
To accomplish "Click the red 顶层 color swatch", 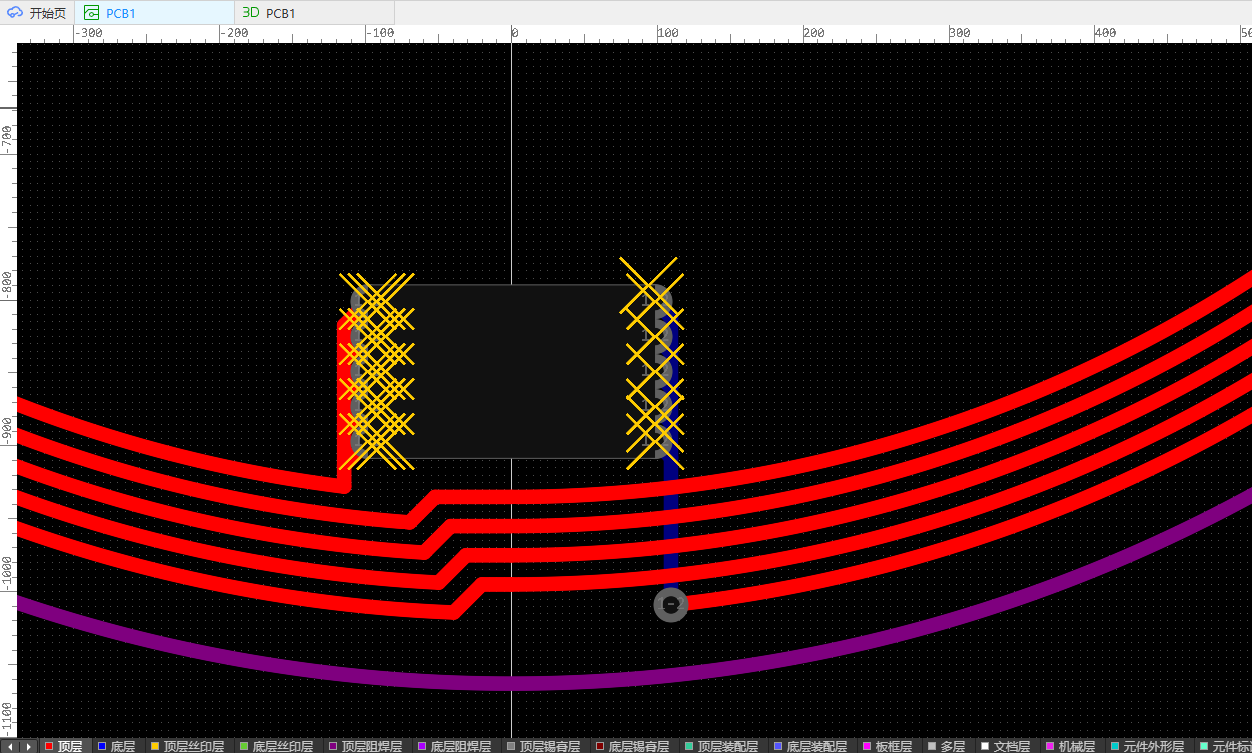I will coord(48,746).
